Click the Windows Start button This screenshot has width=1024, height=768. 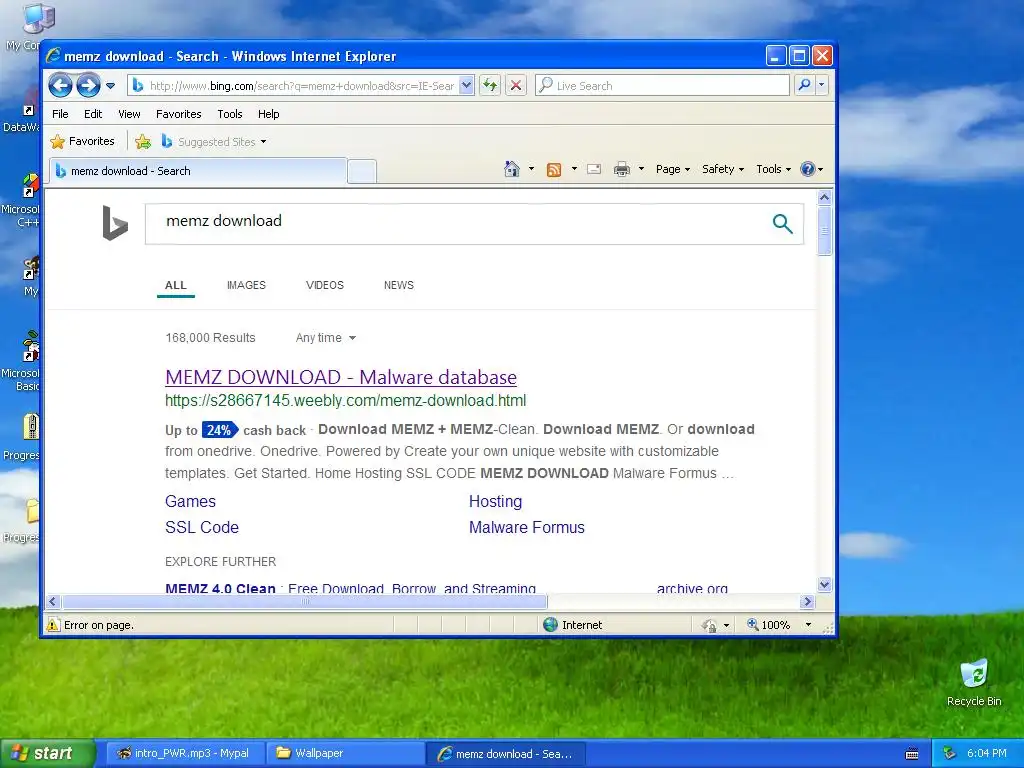[x=47, y=754]
